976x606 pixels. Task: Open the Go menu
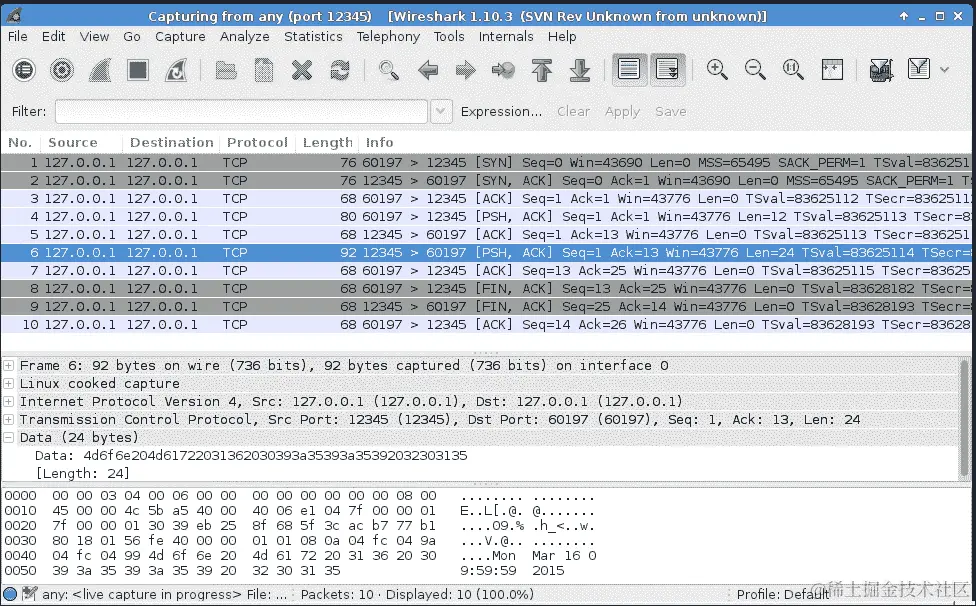pos(132,37)
